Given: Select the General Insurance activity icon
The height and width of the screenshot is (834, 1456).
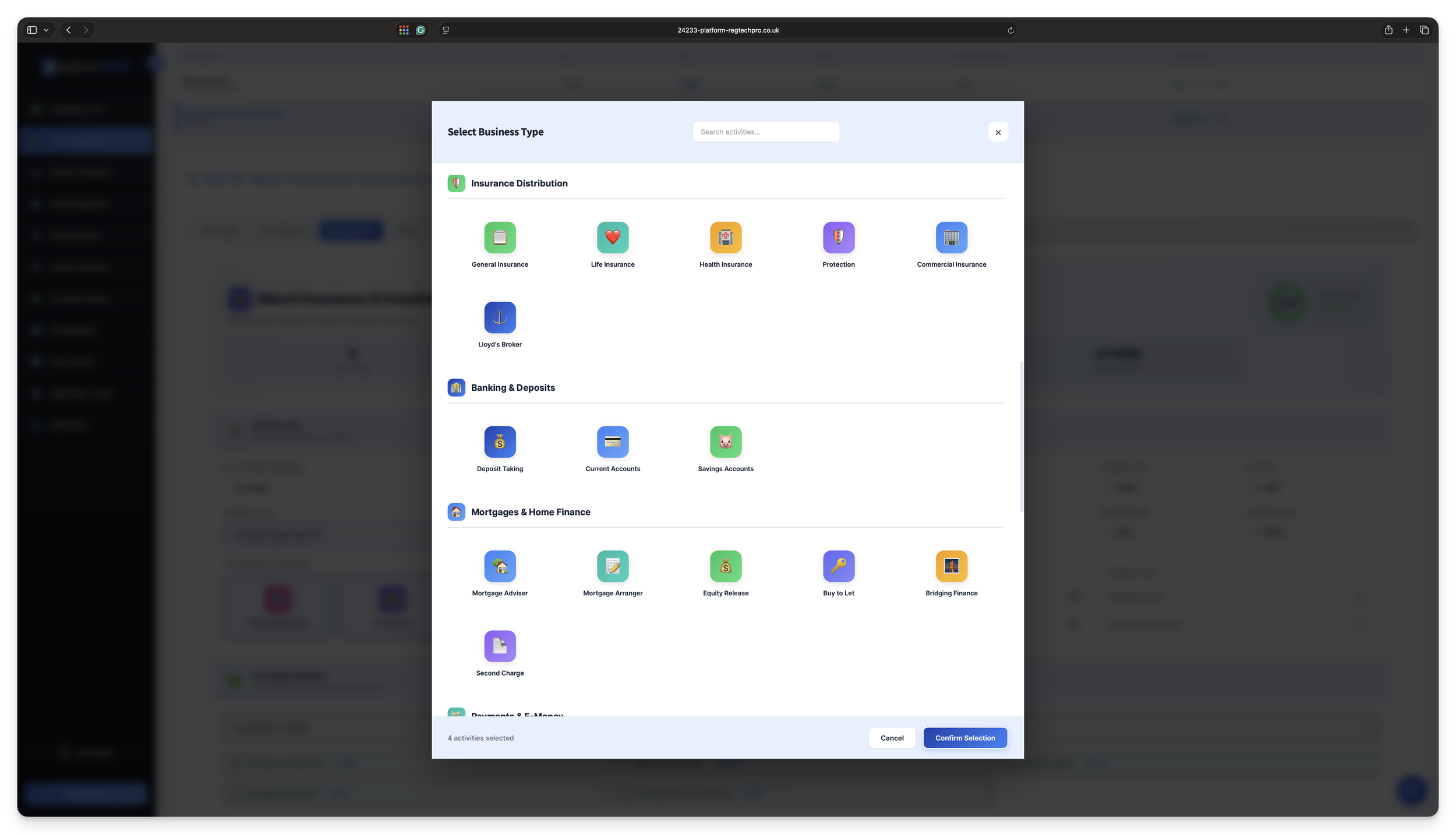Looking at the screenshot, I should [x=500, y=238].
